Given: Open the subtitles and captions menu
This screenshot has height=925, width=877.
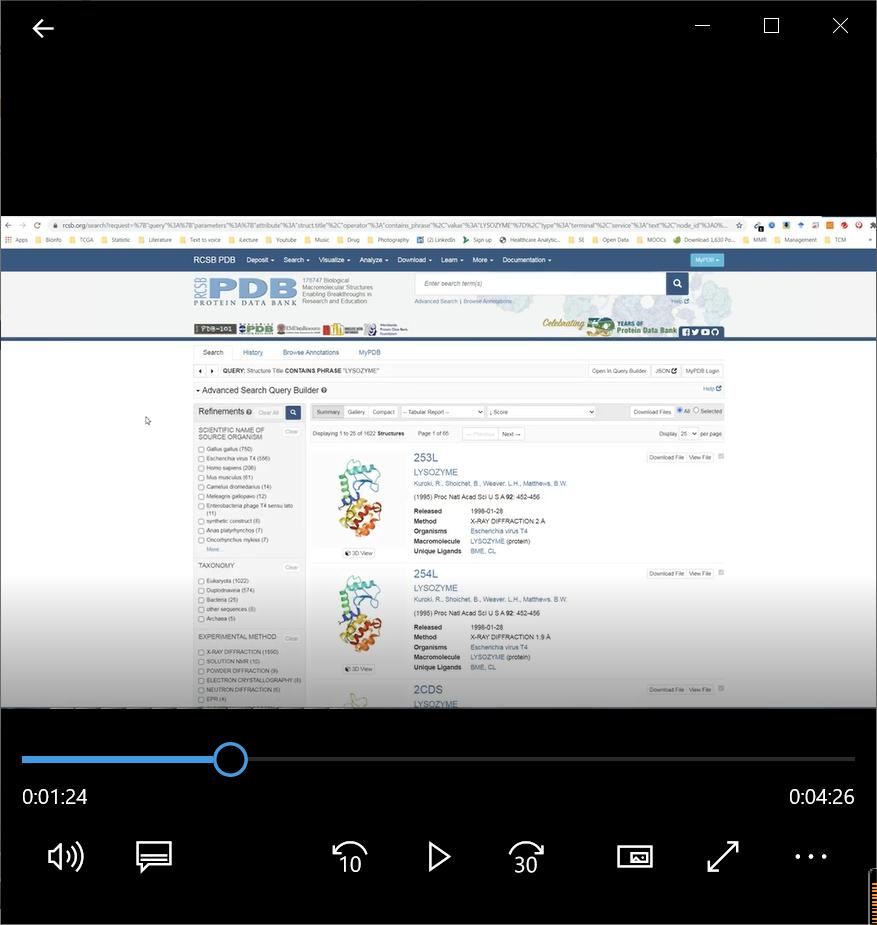Looking at the screenshot, I should tap(154, 857).
